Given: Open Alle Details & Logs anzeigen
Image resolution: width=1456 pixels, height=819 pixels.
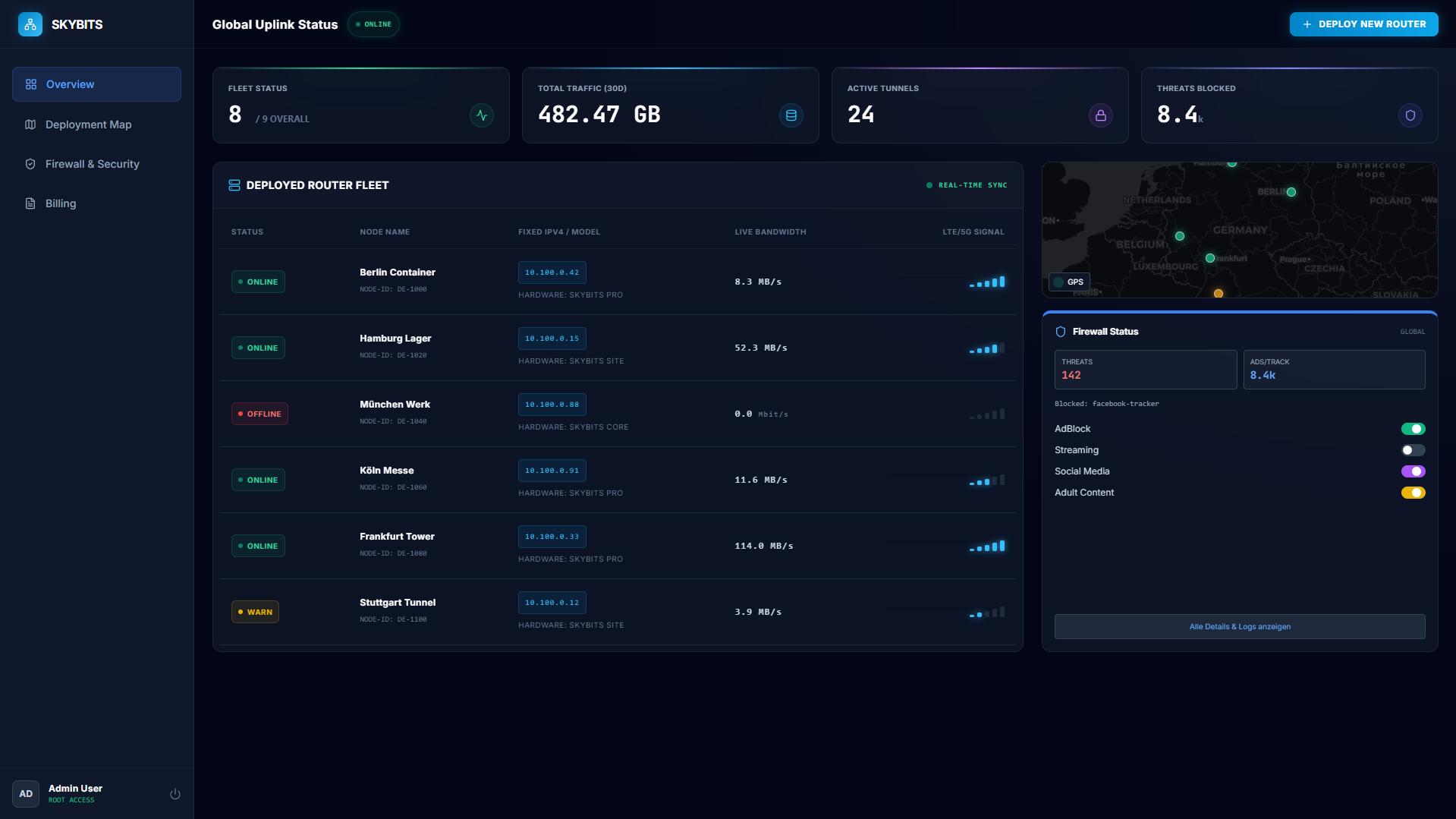Looking at the screenshot, I should pos(1240,626).
